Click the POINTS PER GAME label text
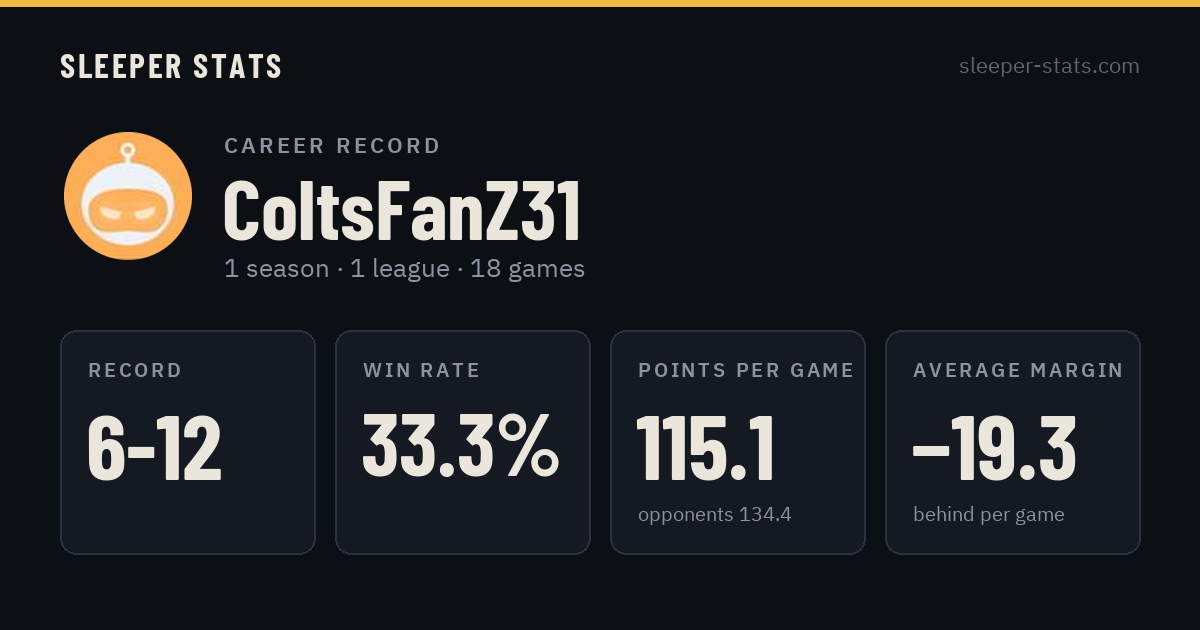This screenshot has width=1200, height=630. click(746, 370)
